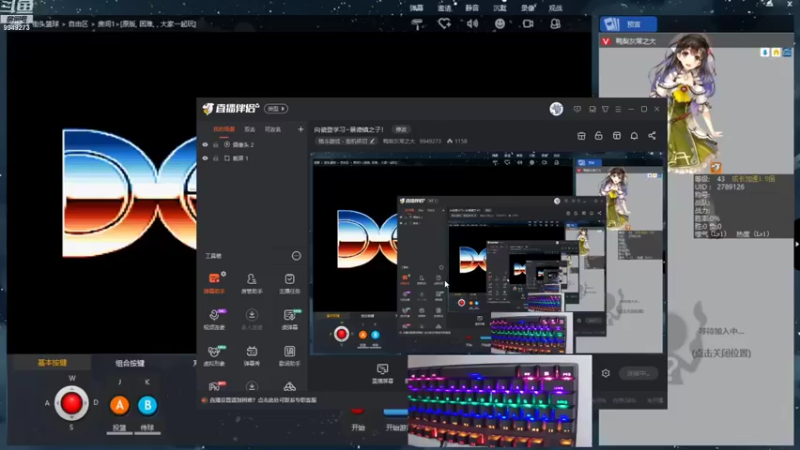This screenshot has width=800, height=450.
Task: Open the user avatar in 直播伴侣 title bar
Action: pos(556,109)
